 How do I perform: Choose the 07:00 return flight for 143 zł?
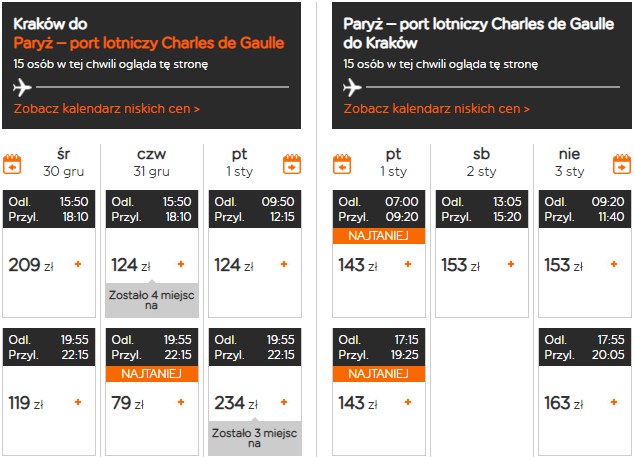(x=379, y=254)
